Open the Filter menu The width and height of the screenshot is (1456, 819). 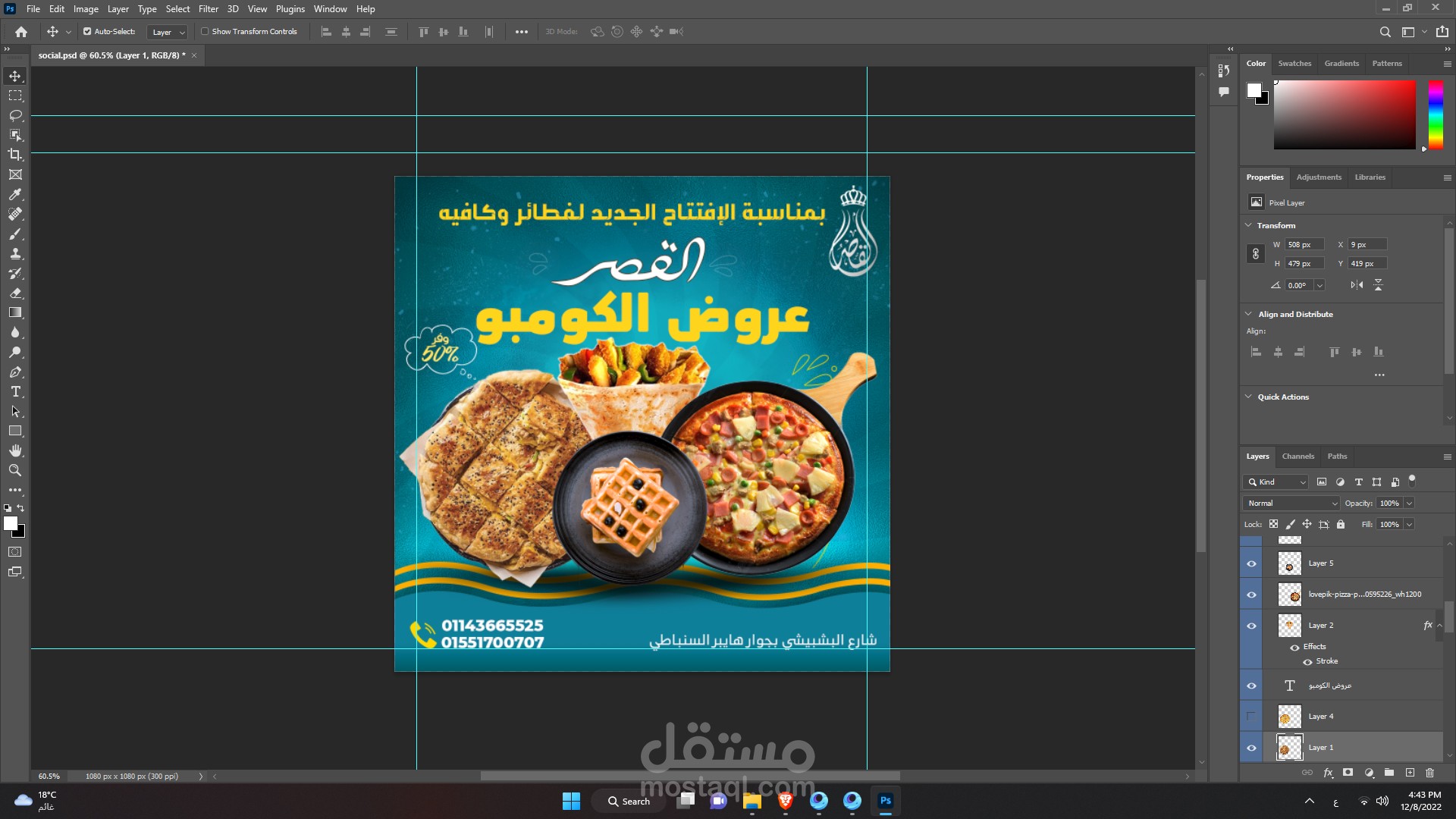coord(209,9)
